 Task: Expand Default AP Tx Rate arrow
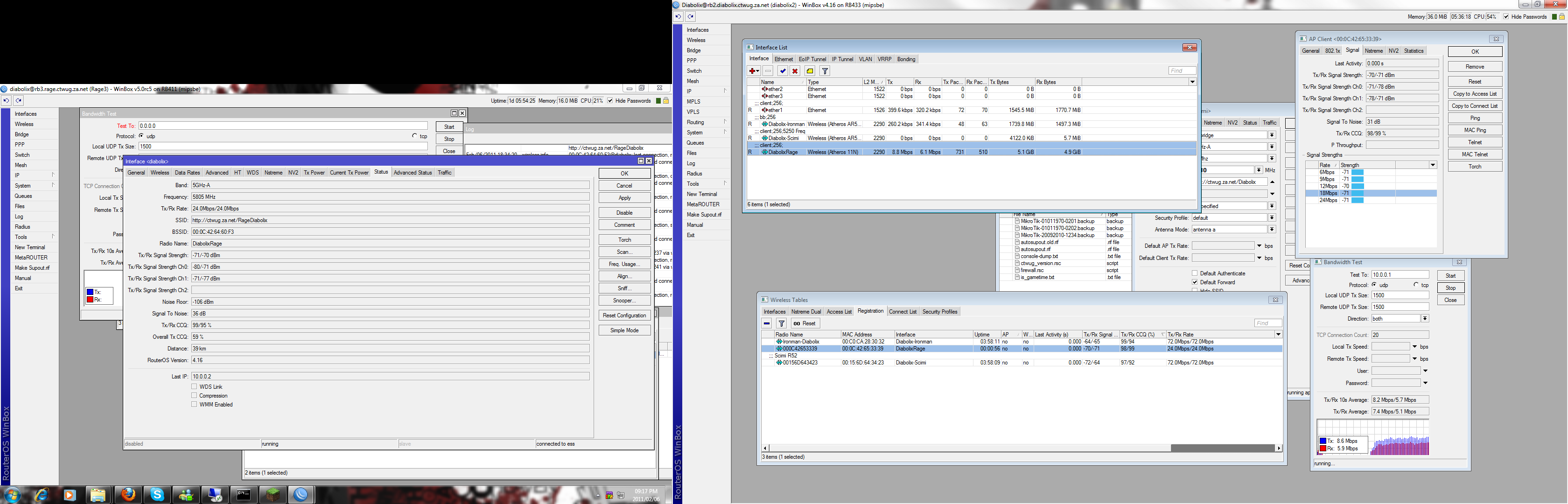pos(1260,246)
